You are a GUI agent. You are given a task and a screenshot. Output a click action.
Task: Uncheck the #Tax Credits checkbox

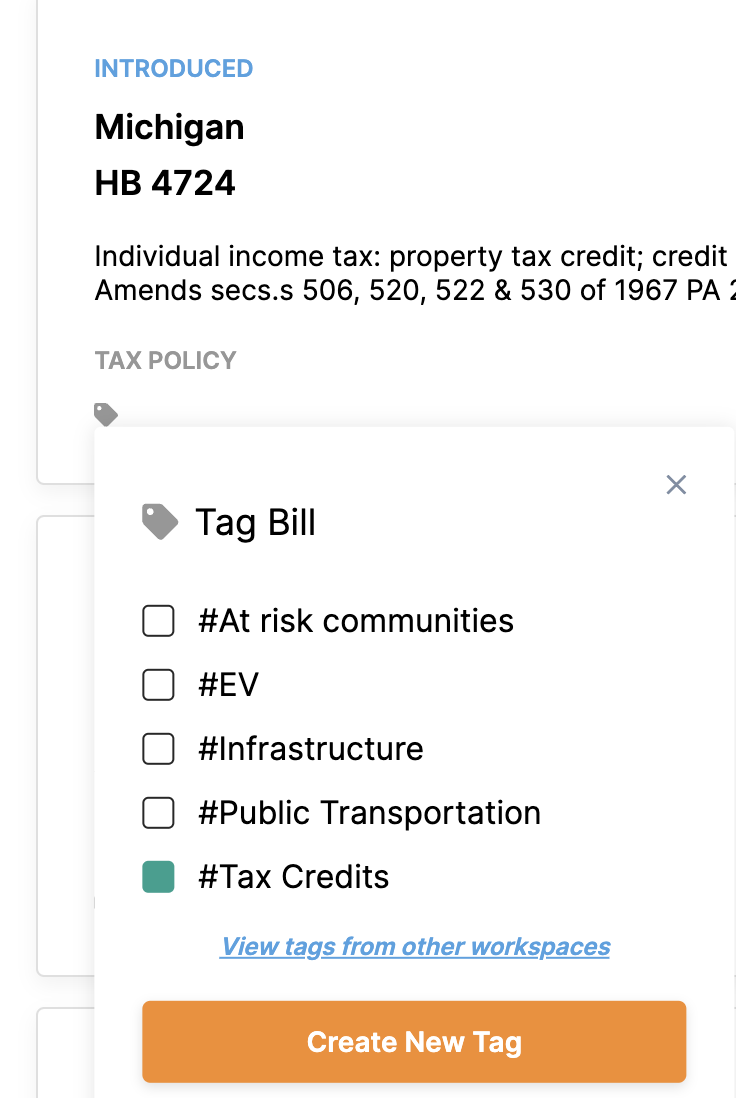coord(158,877)
